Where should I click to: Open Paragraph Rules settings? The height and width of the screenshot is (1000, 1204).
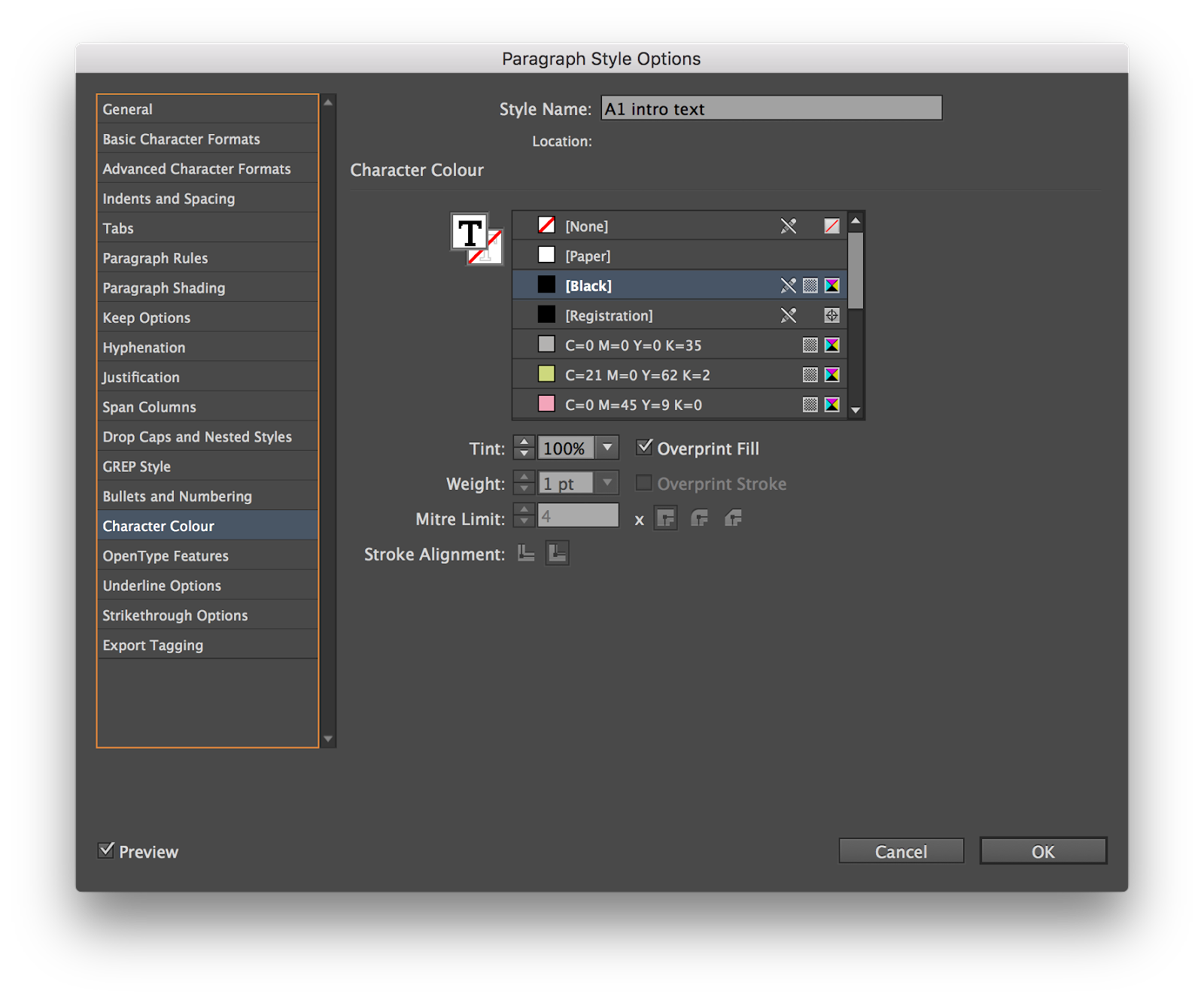pyautogui.click(x=208, y=258)
